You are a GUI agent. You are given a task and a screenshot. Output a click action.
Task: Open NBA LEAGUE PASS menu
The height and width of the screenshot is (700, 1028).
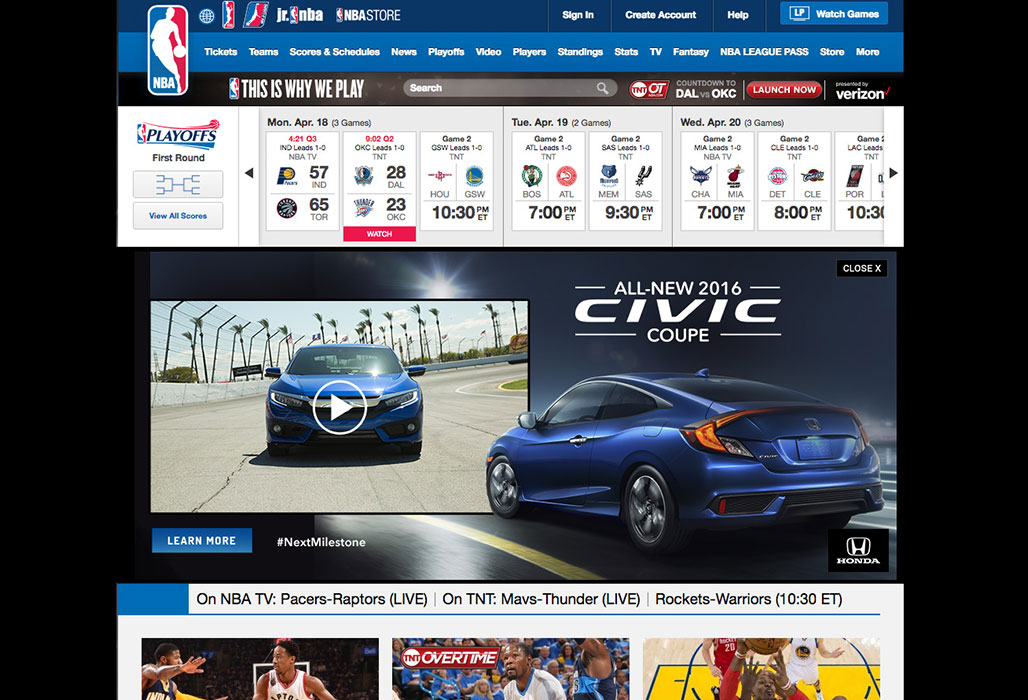[x=764, y=52]
